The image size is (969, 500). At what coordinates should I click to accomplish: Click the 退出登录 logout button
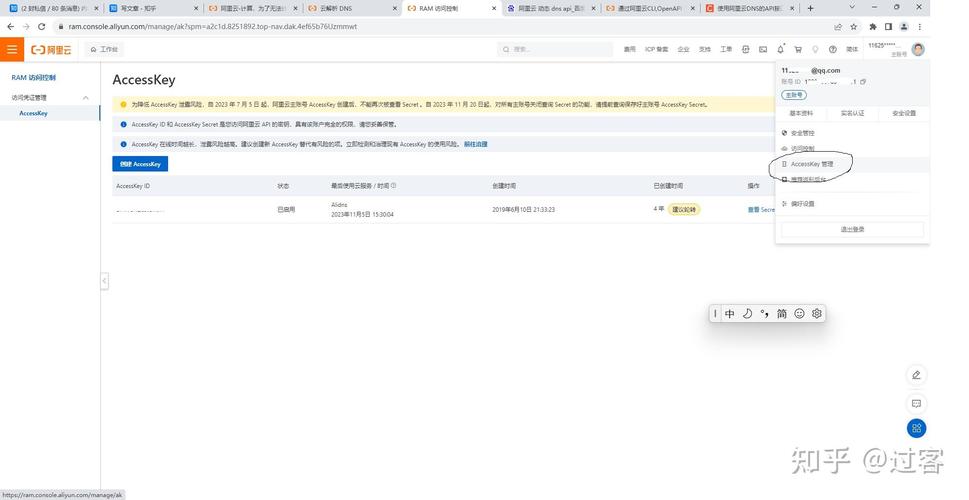[x=852, y=229]
